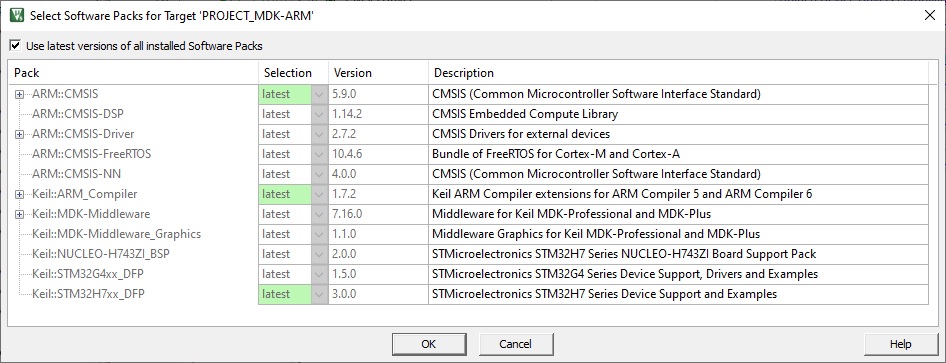
Task: Expand the ARM::CMSIS pack tree node
Action: tap(20, 94)
